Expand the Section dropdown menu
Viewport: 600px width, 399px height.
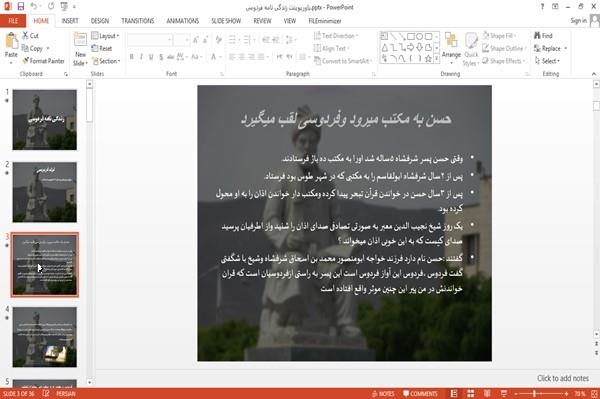coord(106,61)
